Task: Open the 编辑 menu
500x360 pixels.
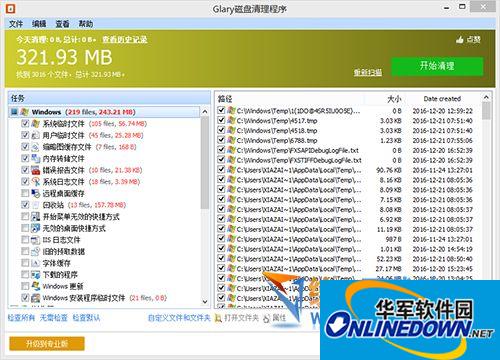Action: [x=39, y=24]
